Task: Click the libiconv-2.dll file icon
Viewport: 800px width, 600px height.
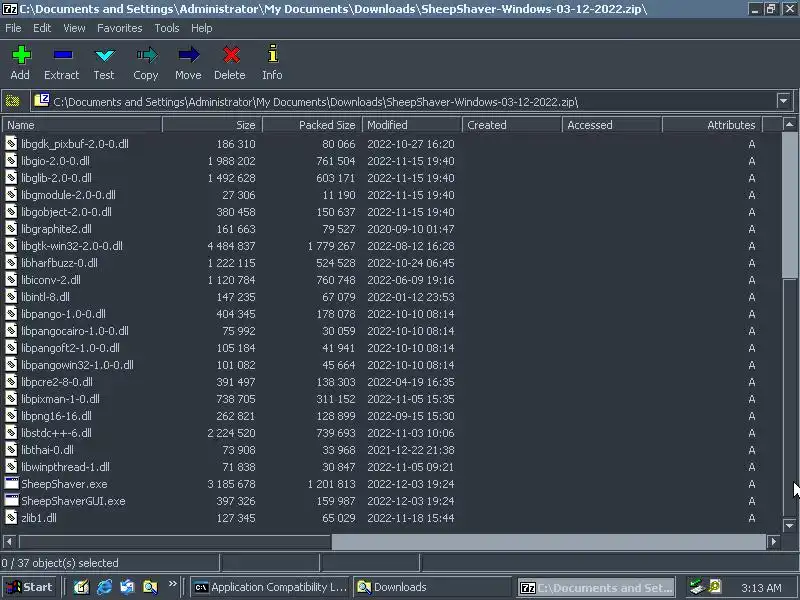Action: 11,279
